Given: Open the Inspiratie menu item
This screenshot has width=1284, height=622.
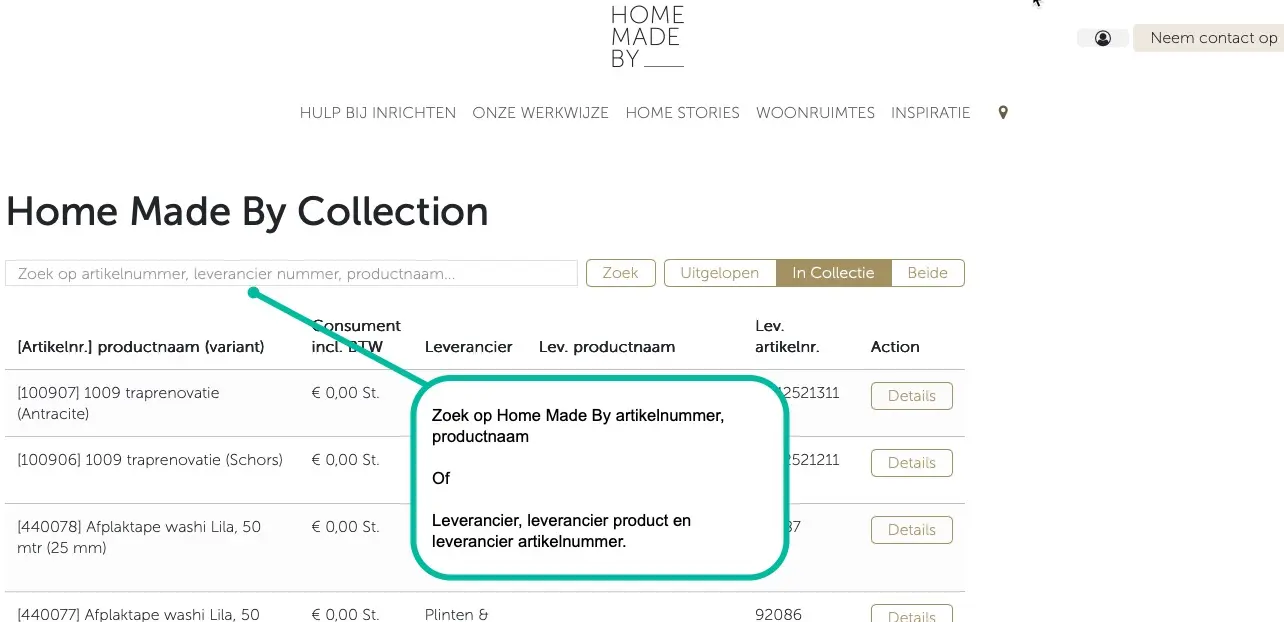Looking at the screenshot, I should point(931,113).
